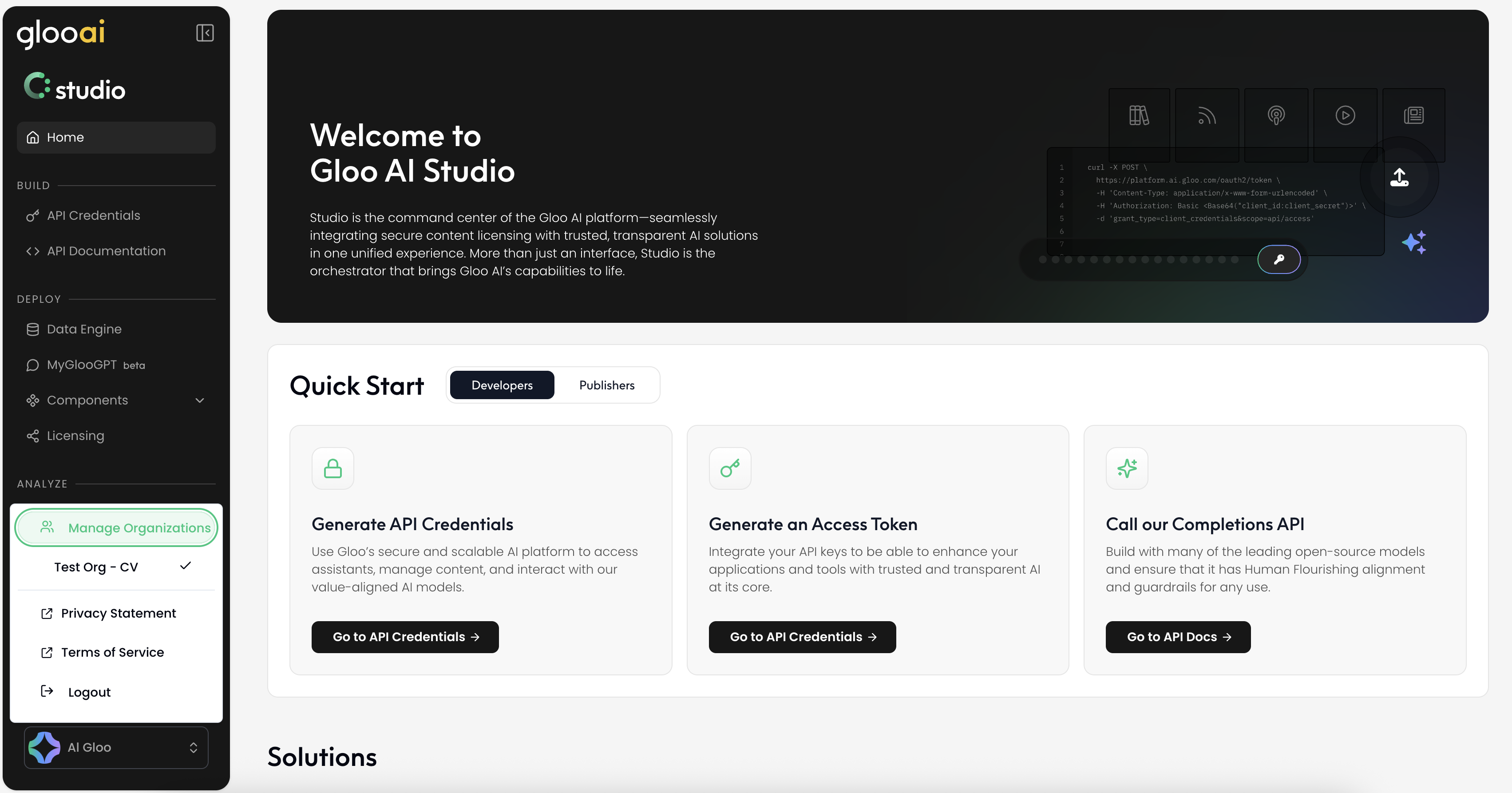Open API Credentials in sidebar
The image size is (1512, 793).
point(116,215)
